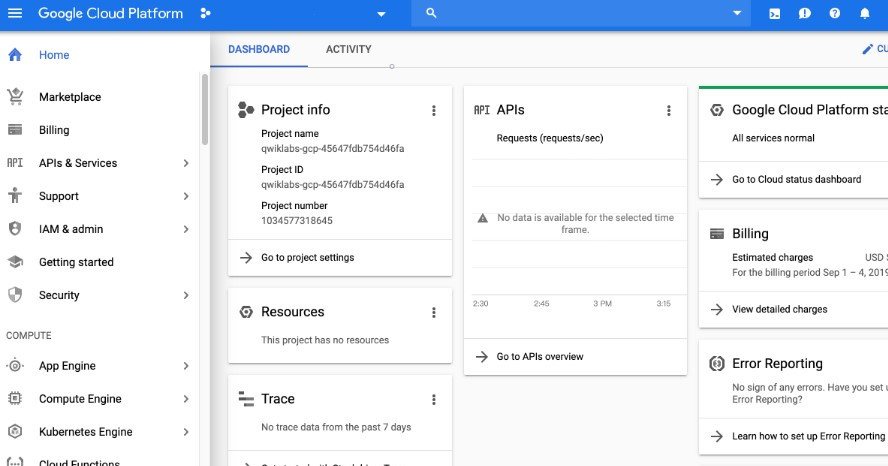Expand APIs & Services submenu chevron
The width and height of the screenshot is (888, 466).
click(x=186, y=163)
